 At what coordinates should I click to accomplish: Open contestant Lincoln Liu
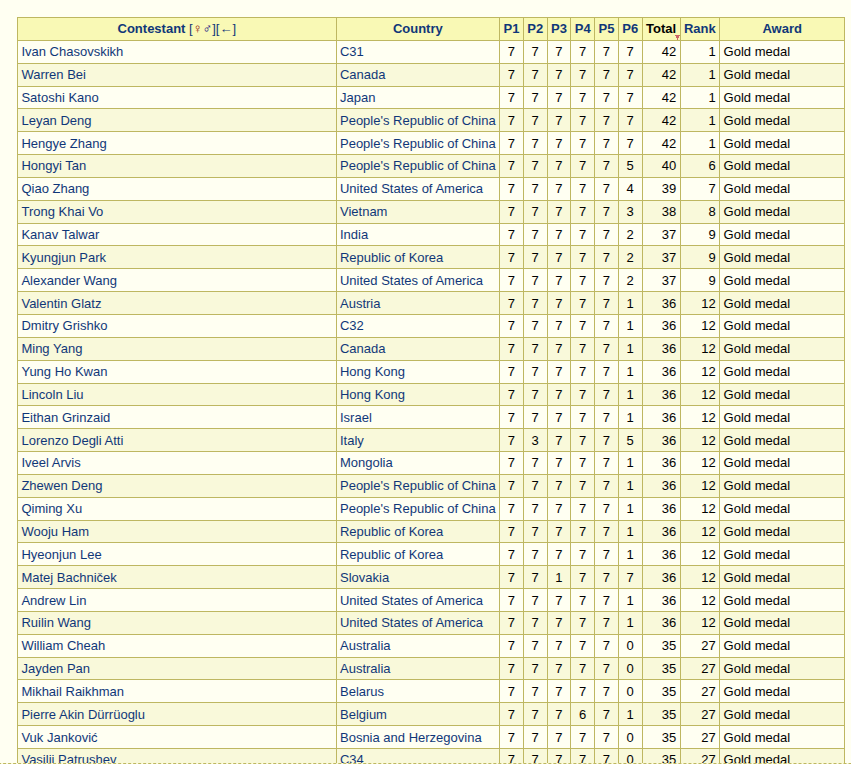pyautogui.click(x=52, y=395)
